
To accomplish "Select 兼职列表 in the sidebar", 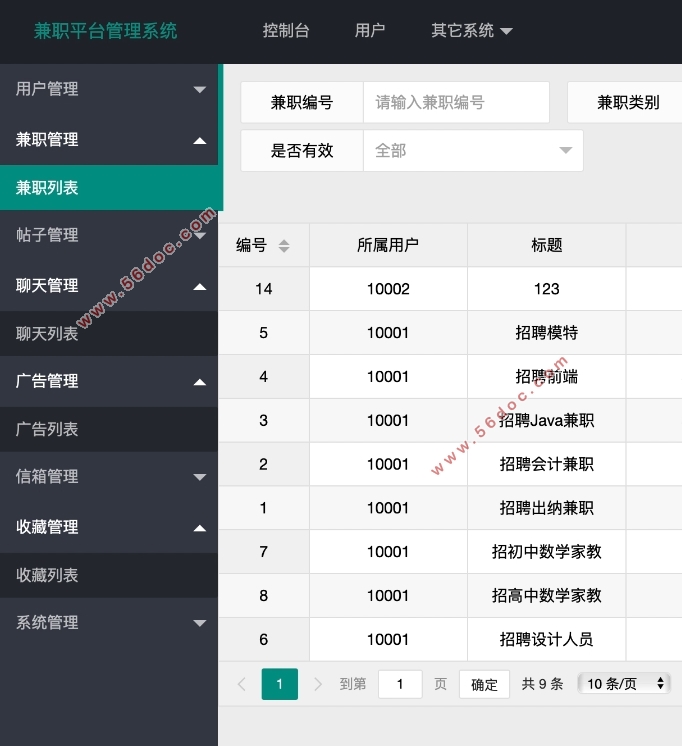I will point(110,188).
